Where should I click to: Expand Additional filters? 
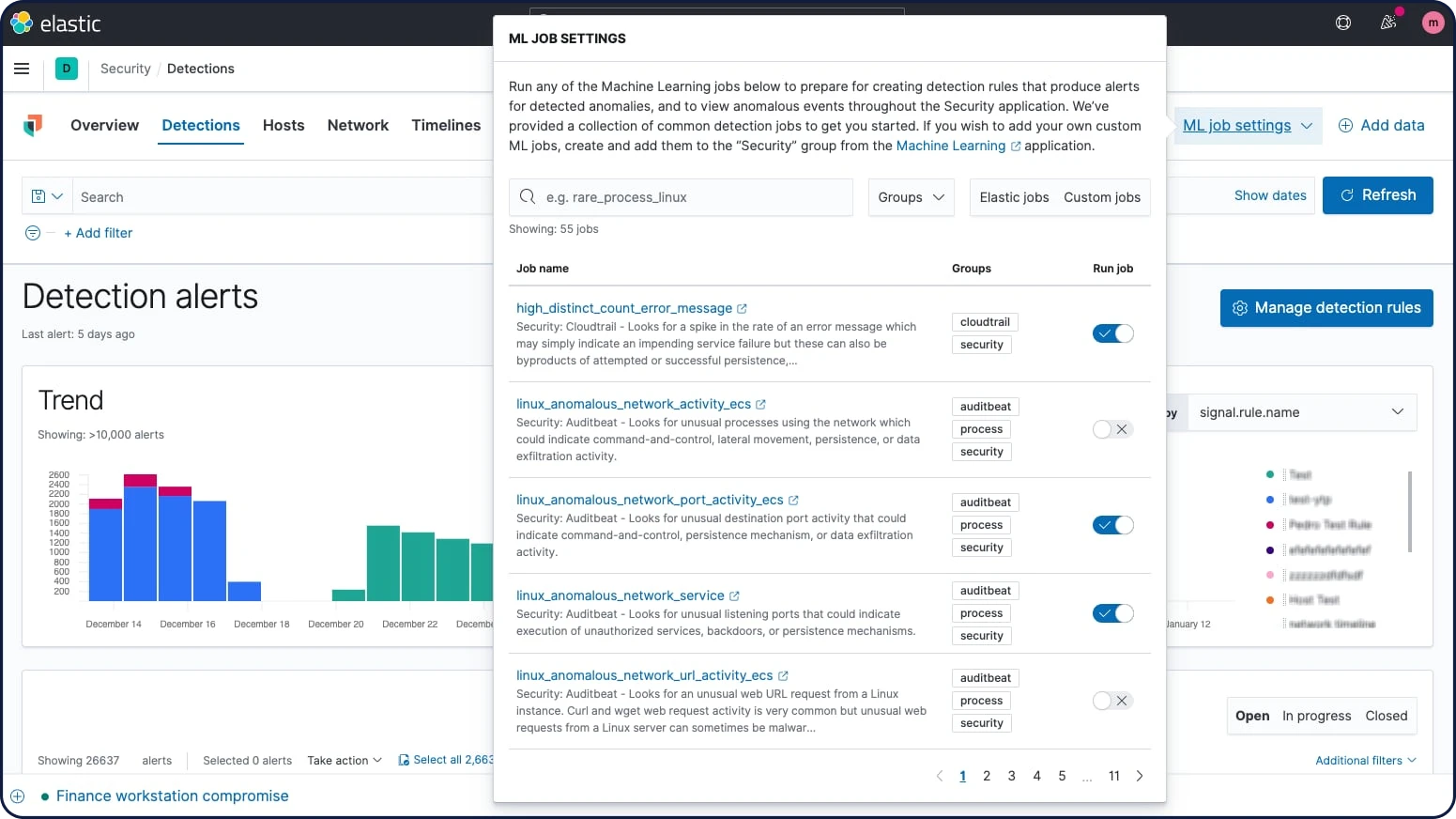[1366, 761]
